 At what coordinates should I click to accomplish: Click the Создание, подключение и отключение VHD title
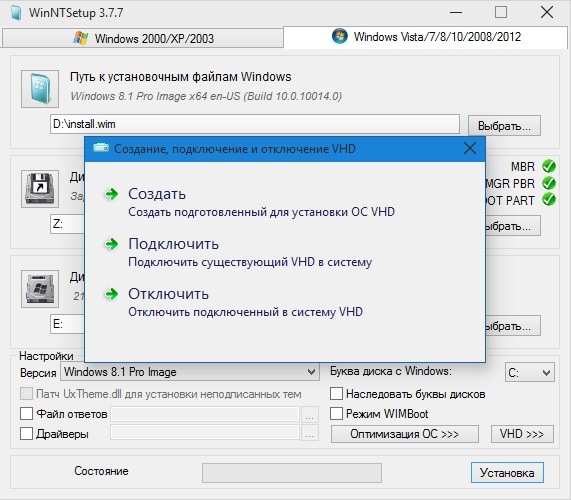(x=235, y=149)
